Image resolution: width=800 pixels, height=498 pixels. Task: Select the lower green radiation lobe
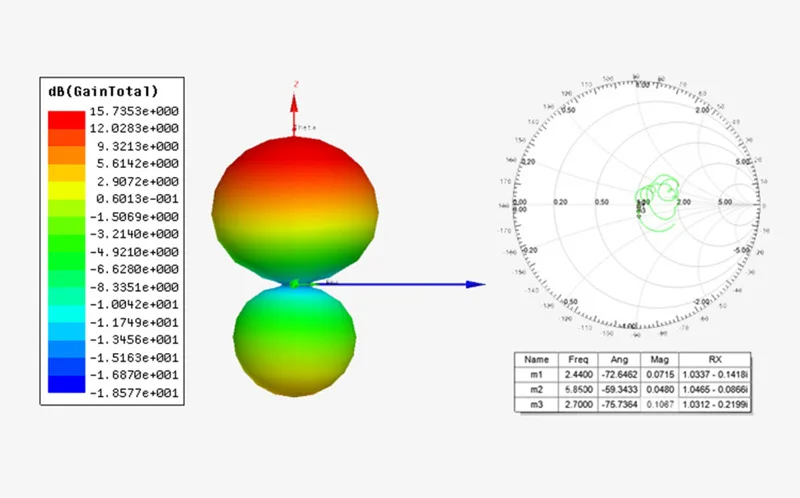coord(294,340)
